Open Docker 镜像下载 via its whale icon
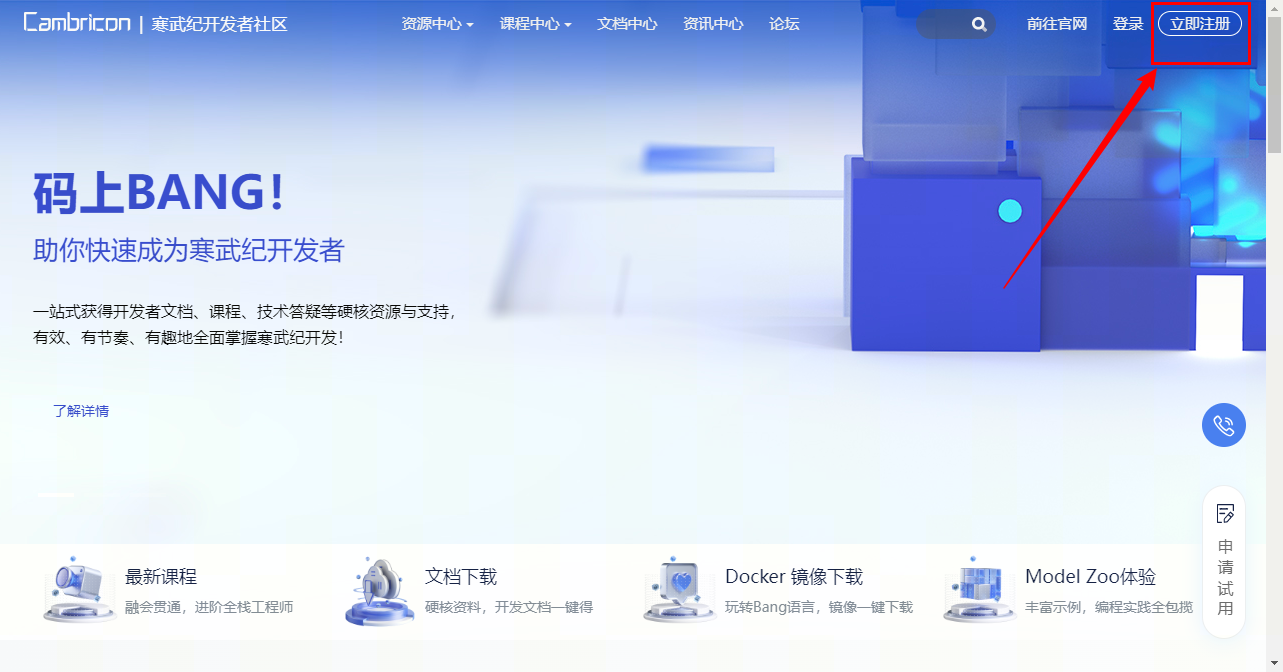Image resolution: width=1283 pixels, height=672 pixels. click(678, 588)
